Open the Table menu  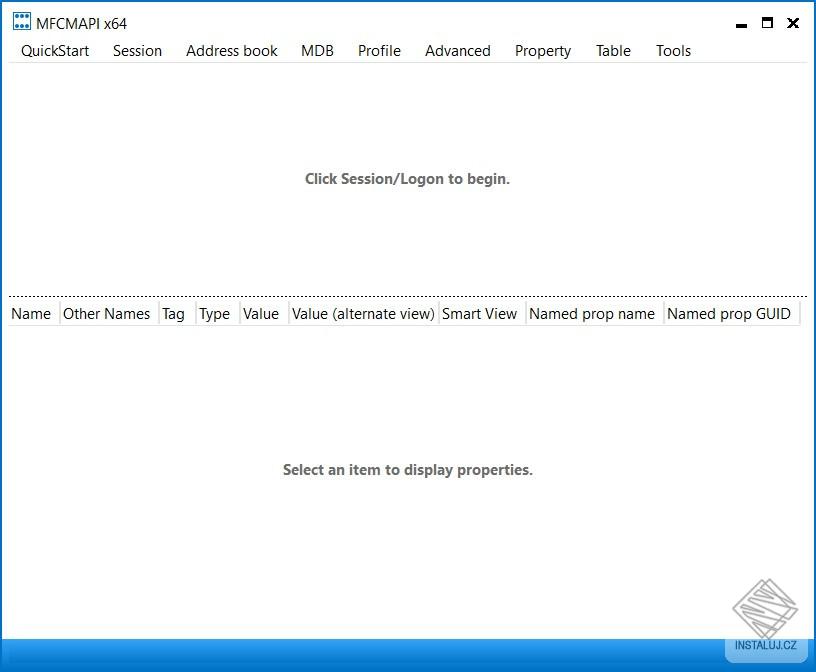click(614, 50)
